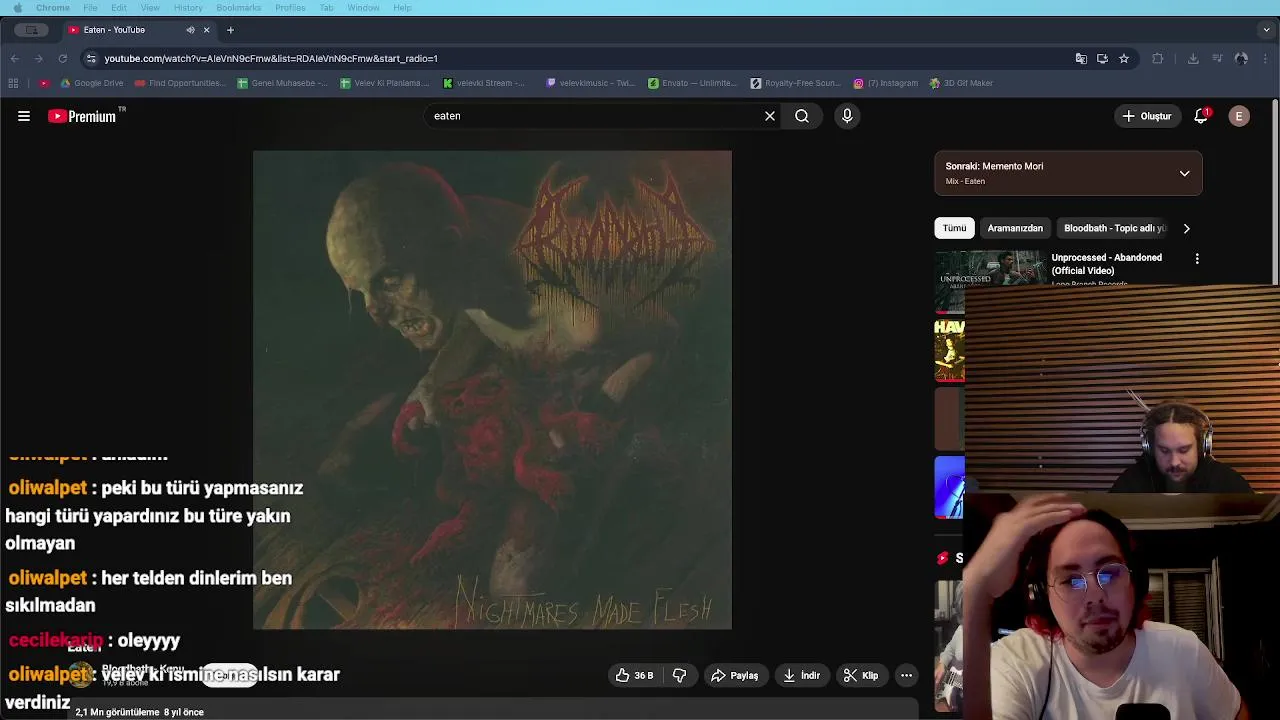The width and height of the screenshot is (1280, 720).
Task: Open Envato Unlimited bookmark
Action: (694, 83)
